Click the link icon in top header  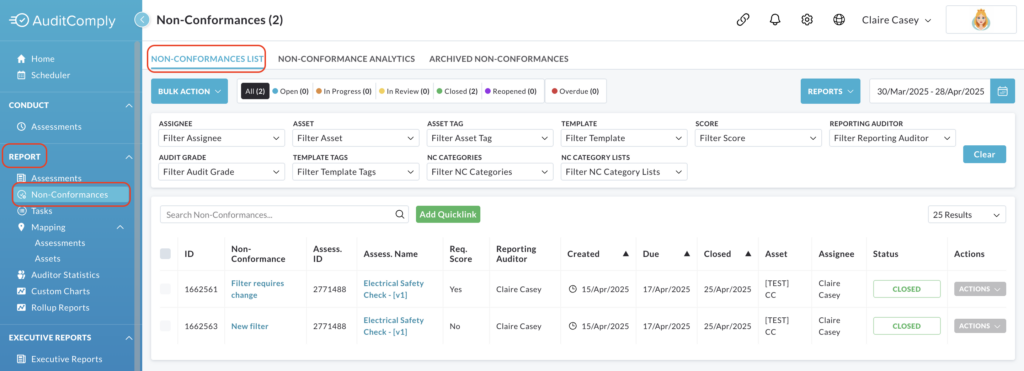click(743, 20)
